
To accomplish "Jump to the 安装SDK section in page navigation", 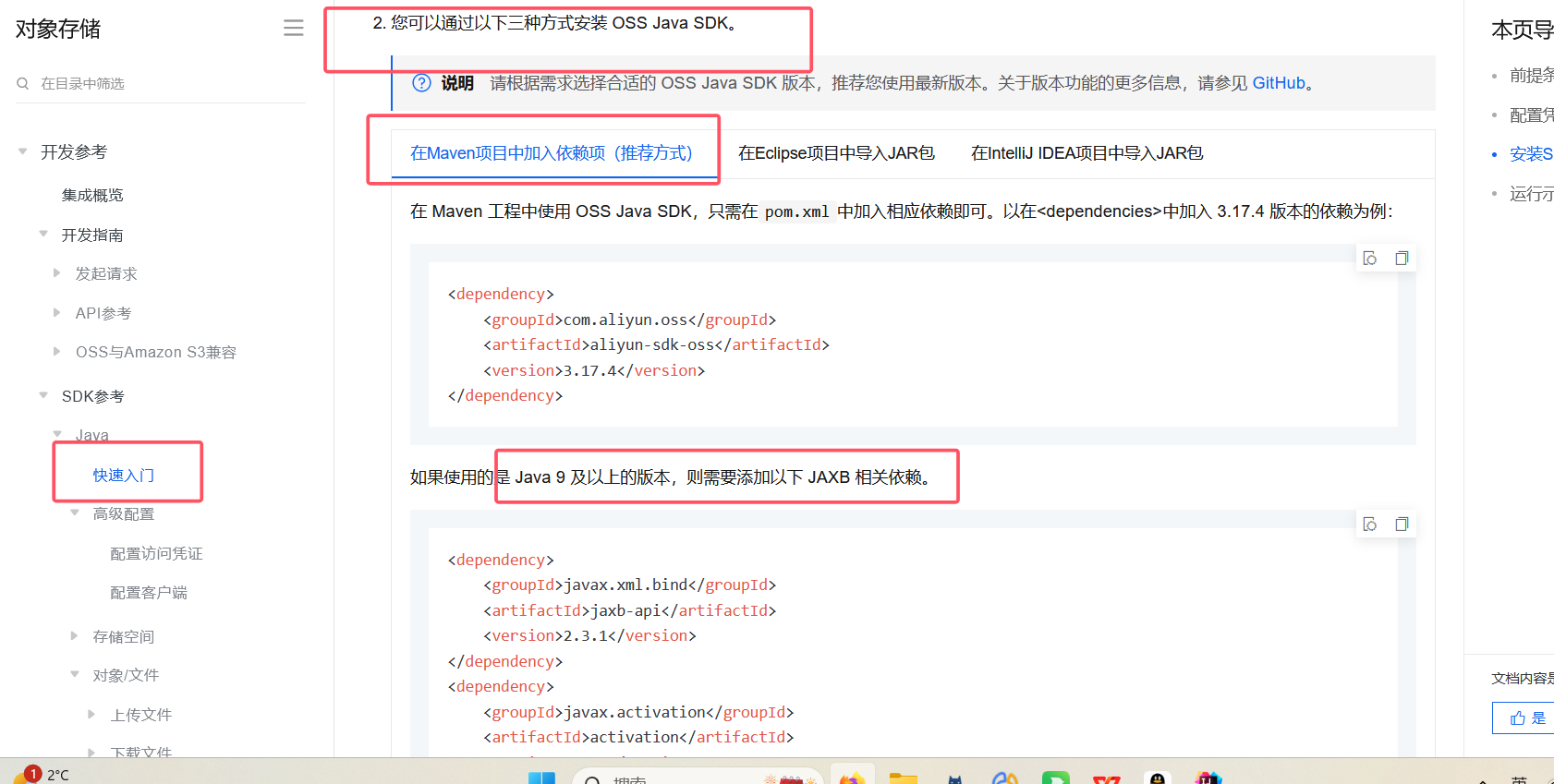I will [1531, 153].
